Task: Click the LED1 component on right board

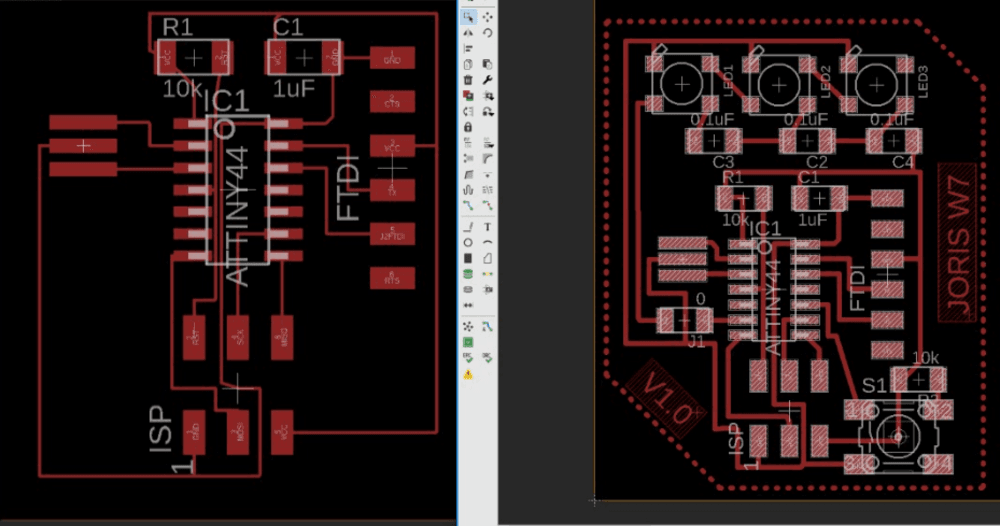Action: click(x=682, y=84)
